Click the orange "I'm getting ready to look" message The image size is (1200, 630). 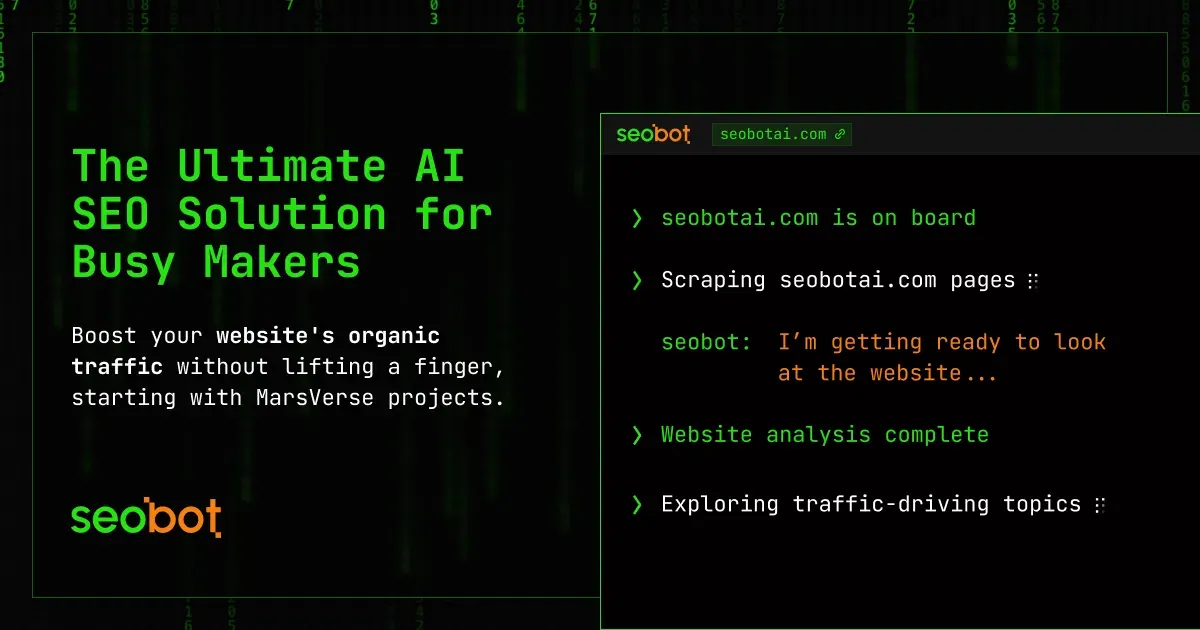coord(941,342)
